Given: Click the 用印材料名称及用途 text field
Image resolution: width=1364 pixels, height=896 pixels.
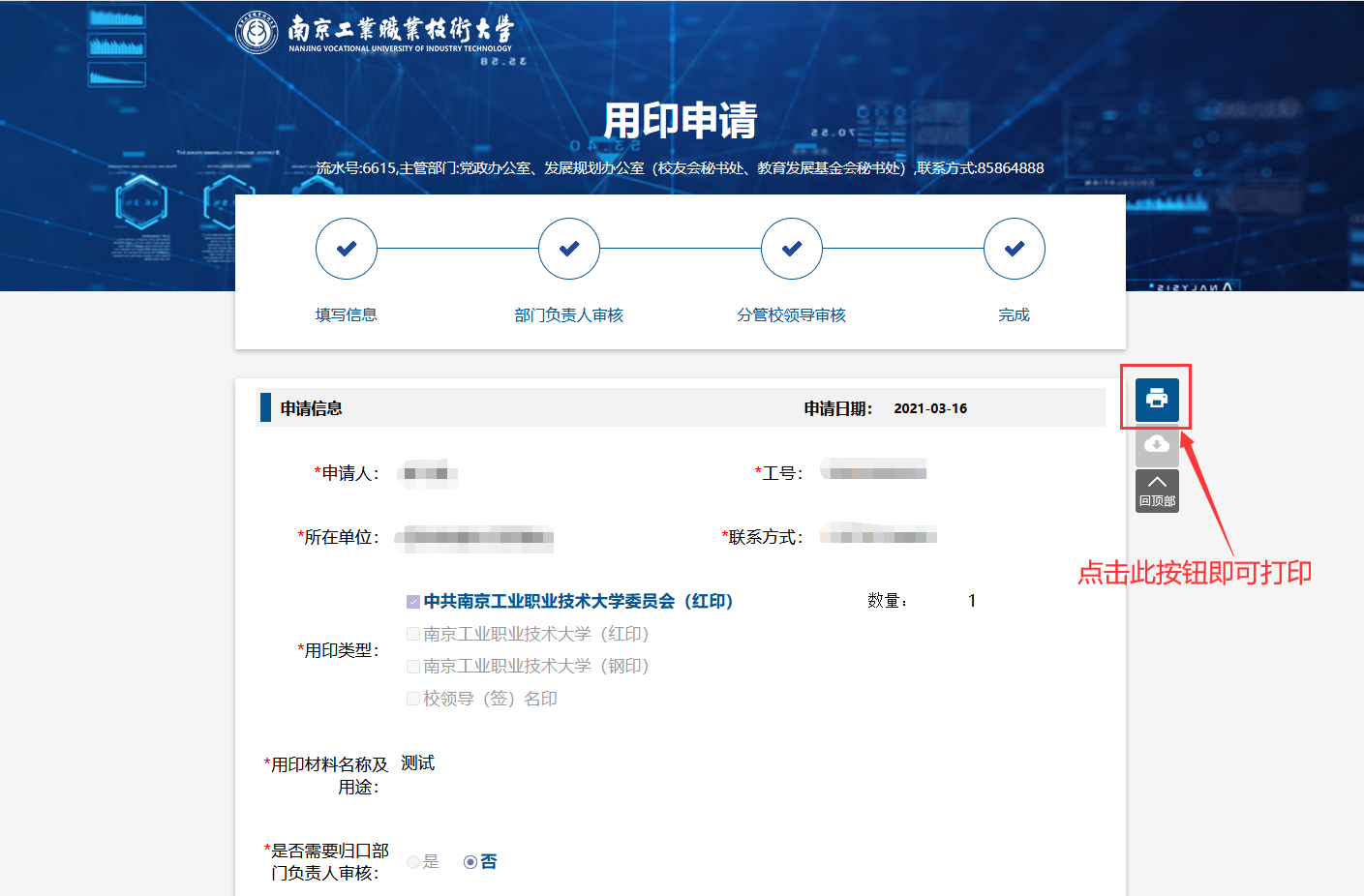Looking at the screenshot, I should click(418, 763).
